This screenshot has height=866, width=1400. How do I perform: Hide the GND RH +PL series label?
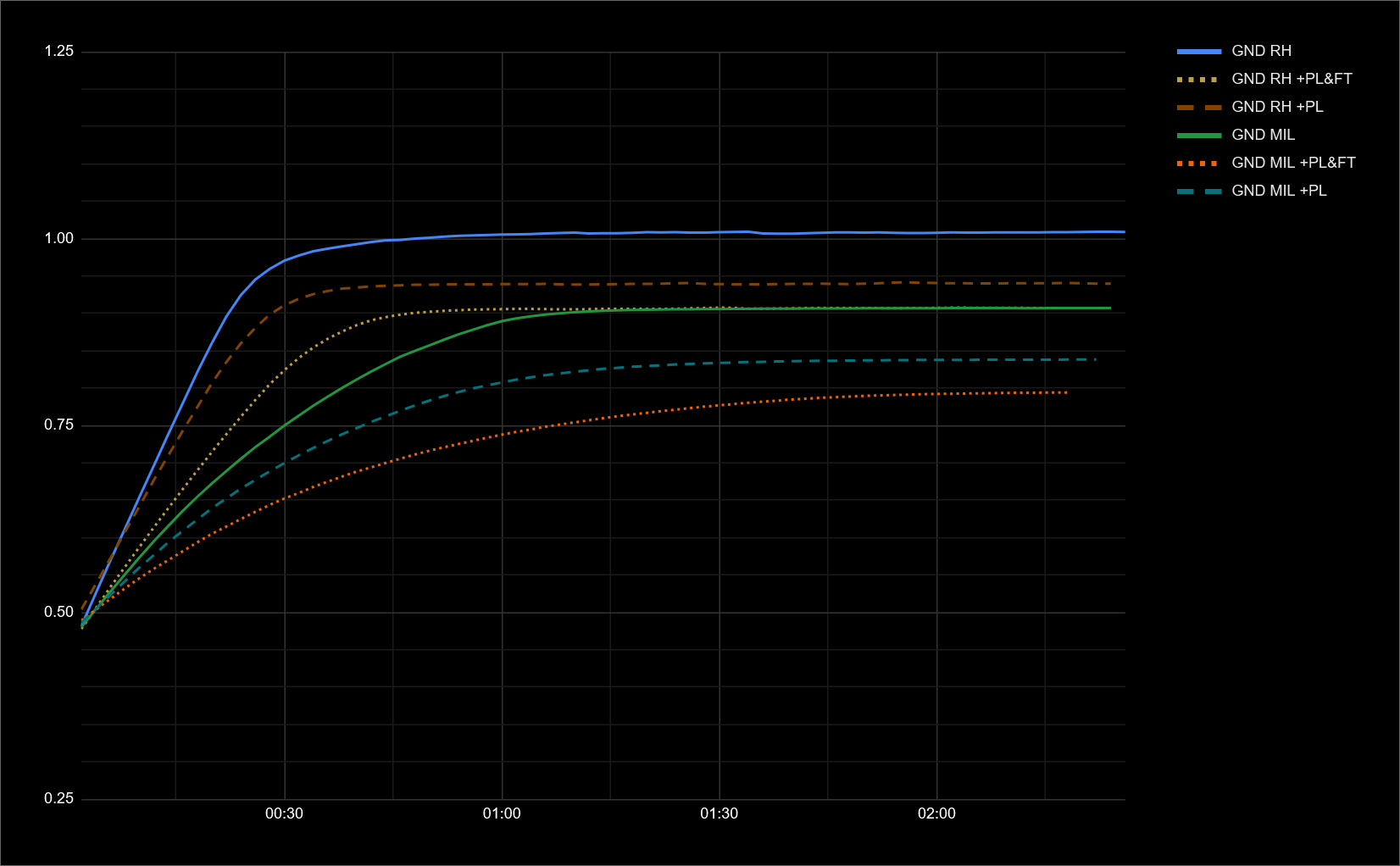tap(1277, 107)
